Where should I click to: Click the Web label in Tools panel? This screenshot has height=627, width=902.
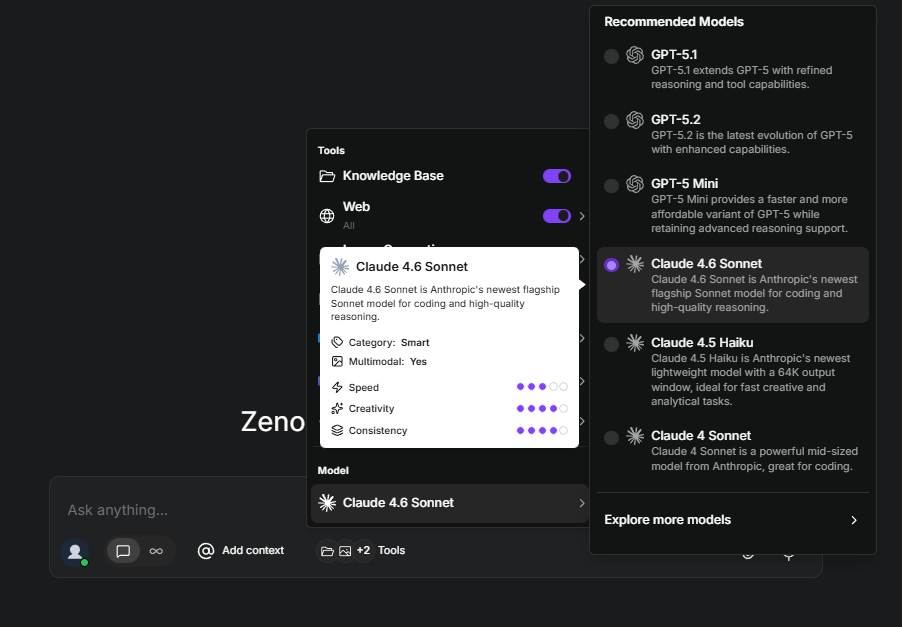point(357,207)
